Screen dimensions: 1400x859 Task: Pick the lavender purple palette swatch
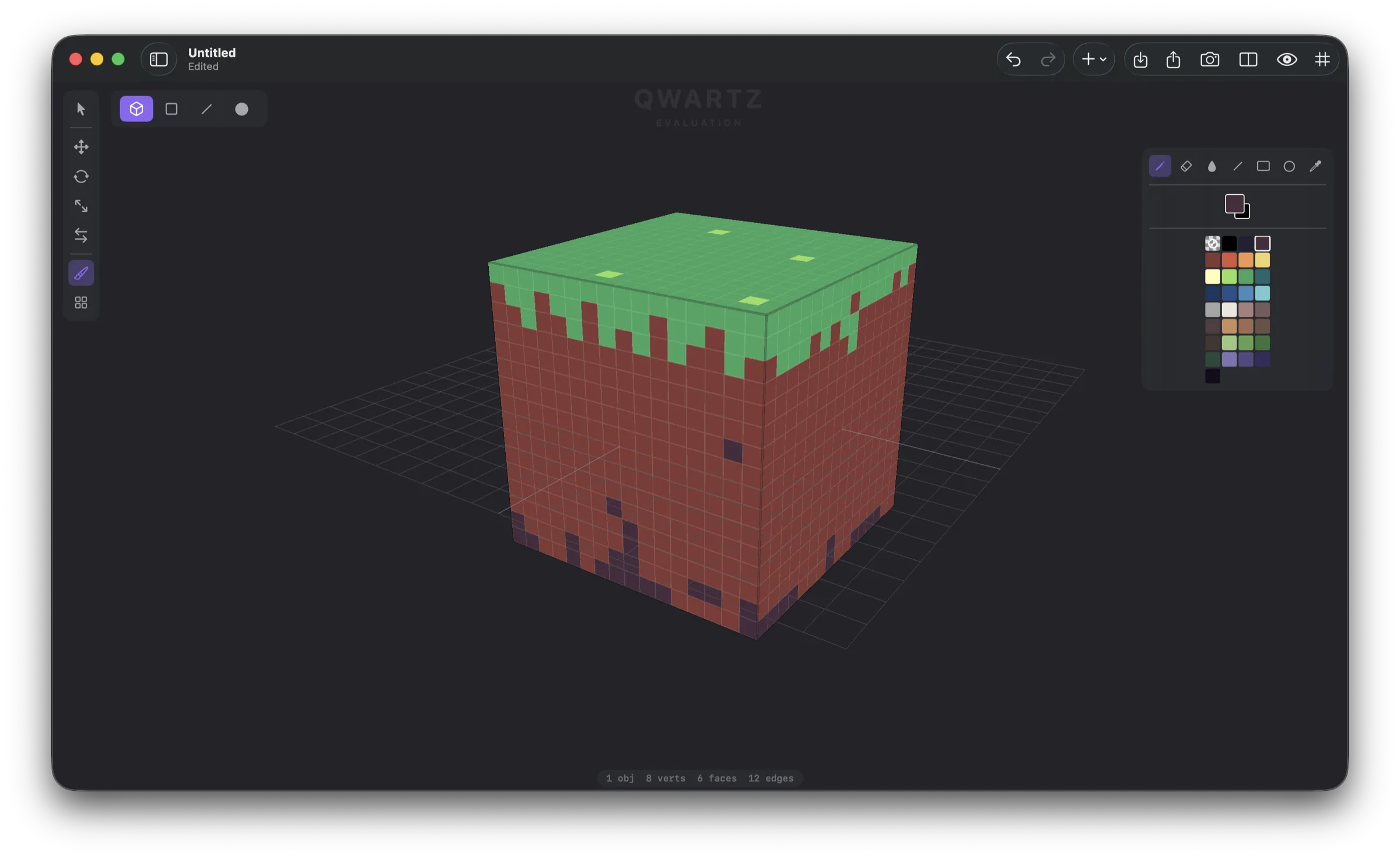point(1229,359)
